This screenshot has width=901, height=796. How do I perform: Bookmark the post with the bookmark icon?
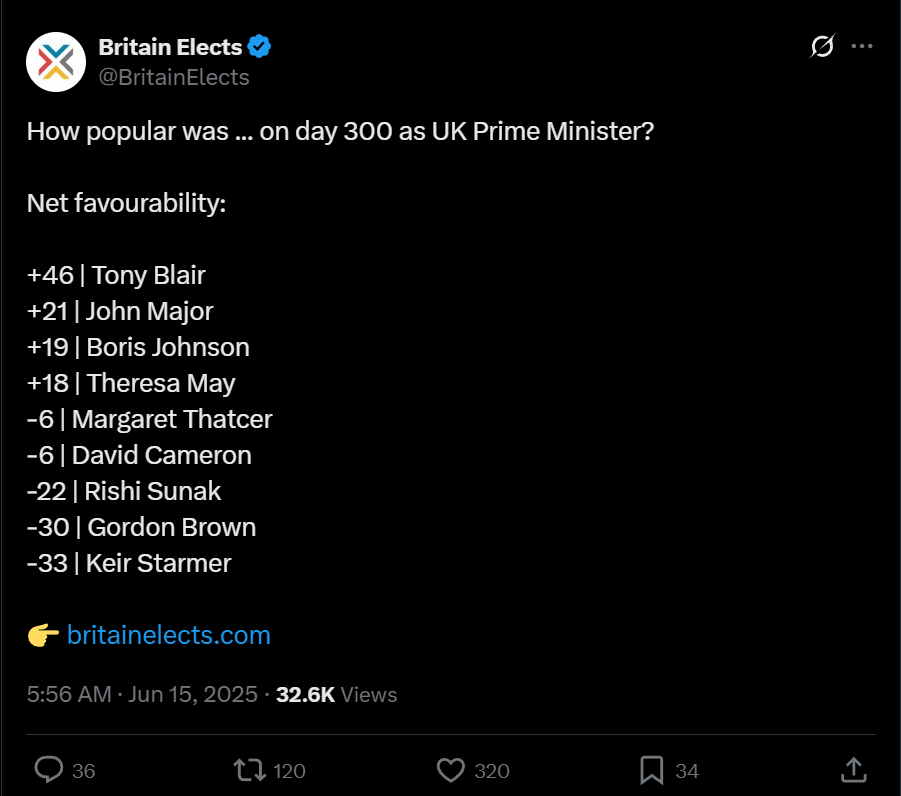(x=652, y=770)
